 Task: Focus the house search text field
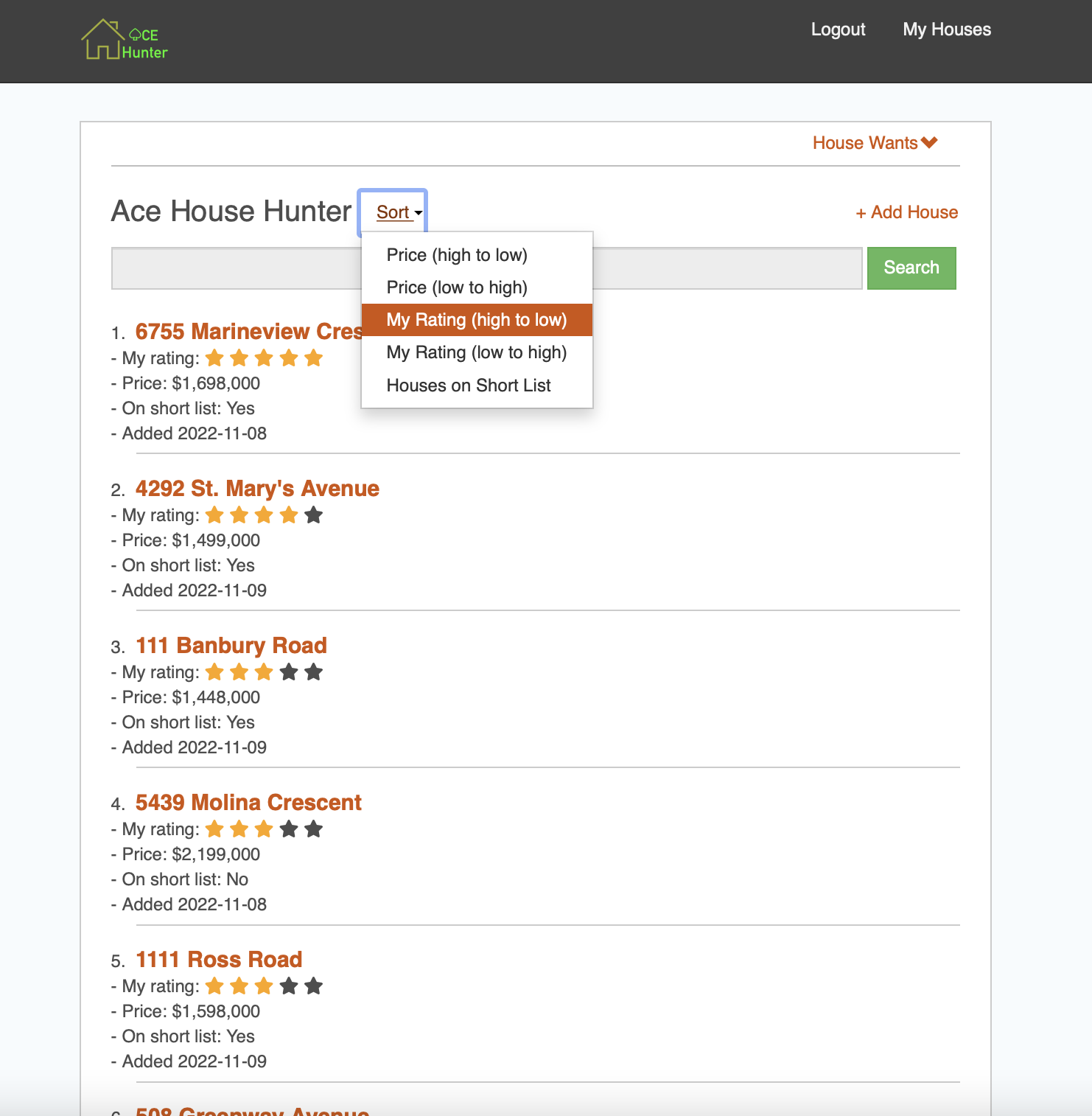coord(236,268)
